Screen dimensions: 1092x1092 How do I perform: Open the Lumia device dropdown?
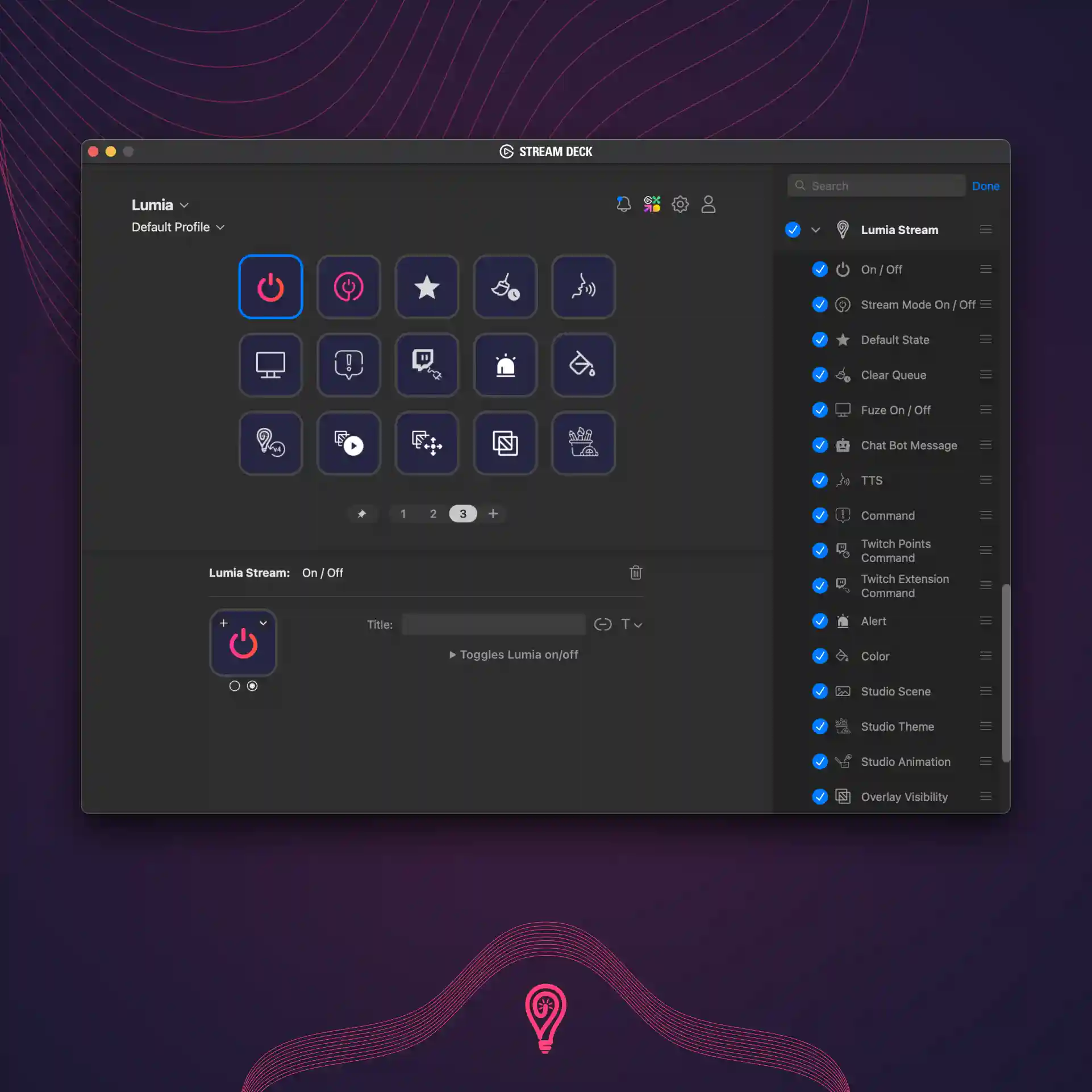click(x=160, y=205)
